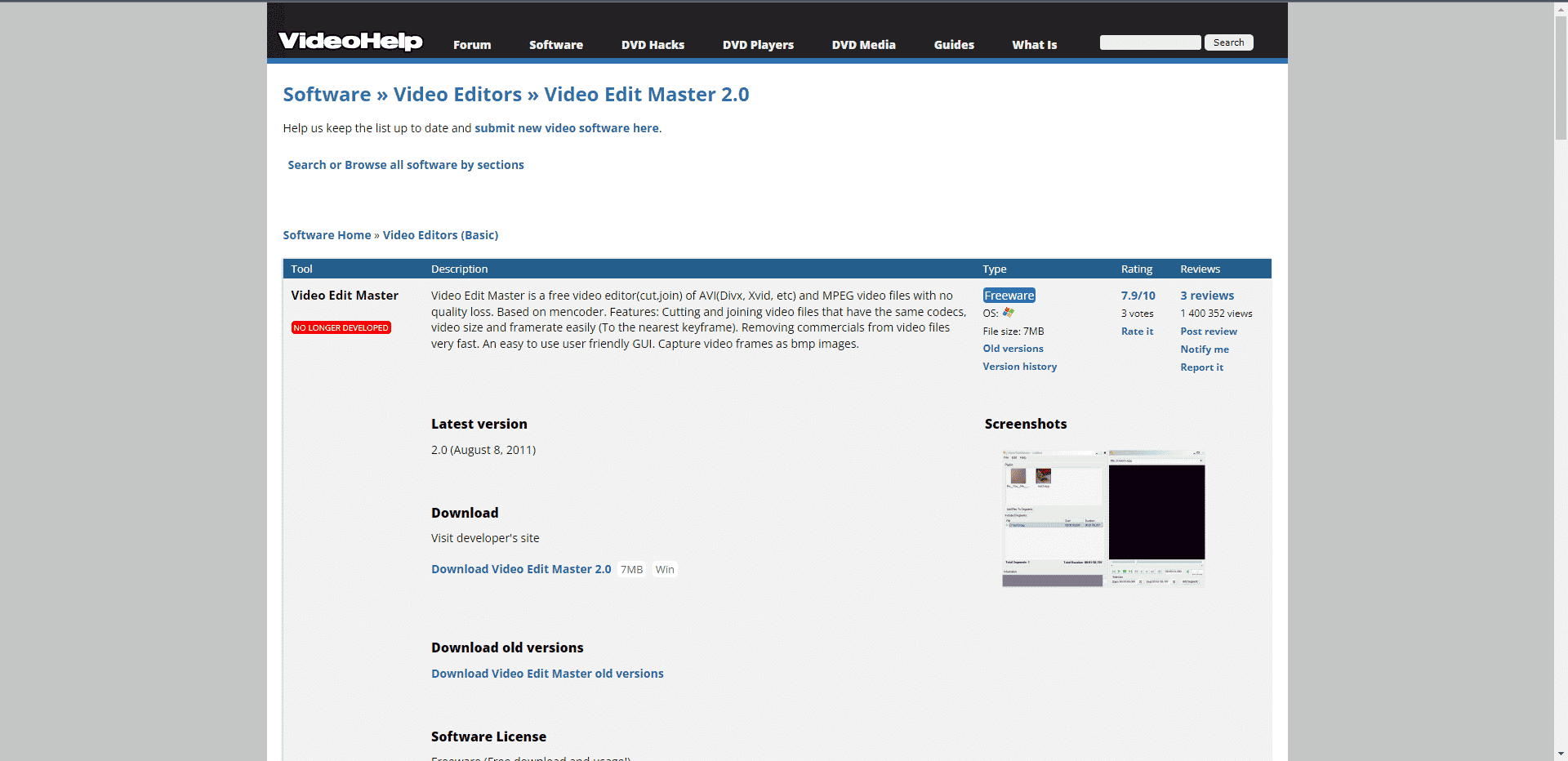
Task: Click the 1 400 352 views text
Action: pos(1216,314)
